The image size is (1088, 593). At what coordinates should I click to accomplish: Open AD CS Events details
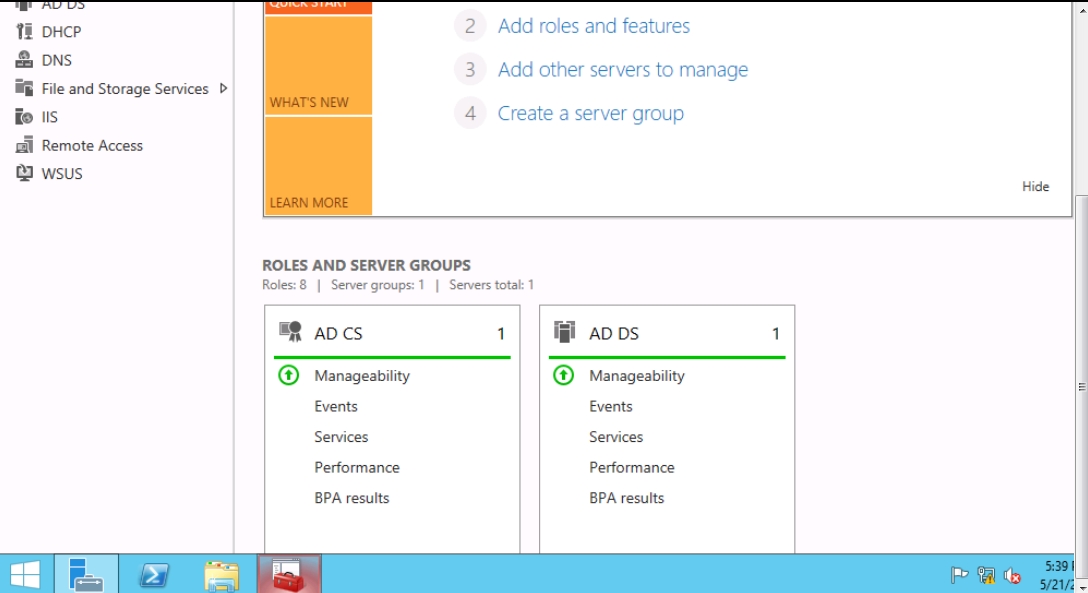coord(336,406)
